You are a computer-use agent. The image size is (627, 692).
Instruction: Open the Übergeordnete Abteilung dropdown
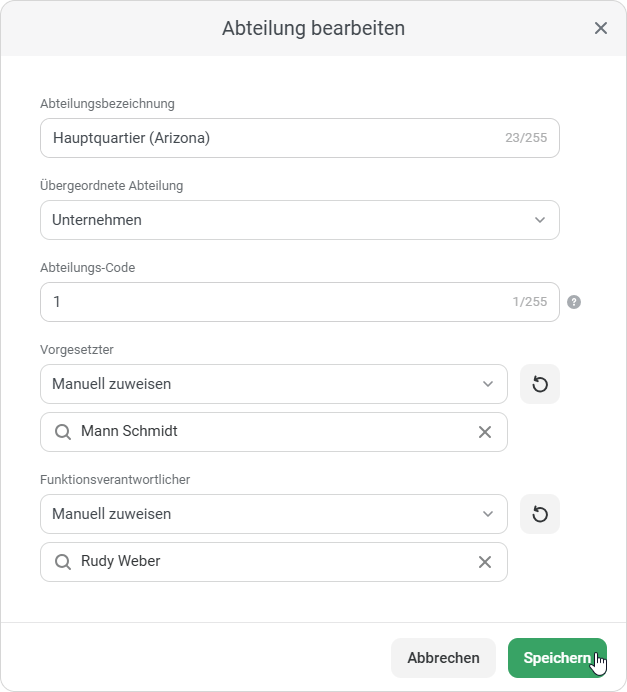[299, 220]
